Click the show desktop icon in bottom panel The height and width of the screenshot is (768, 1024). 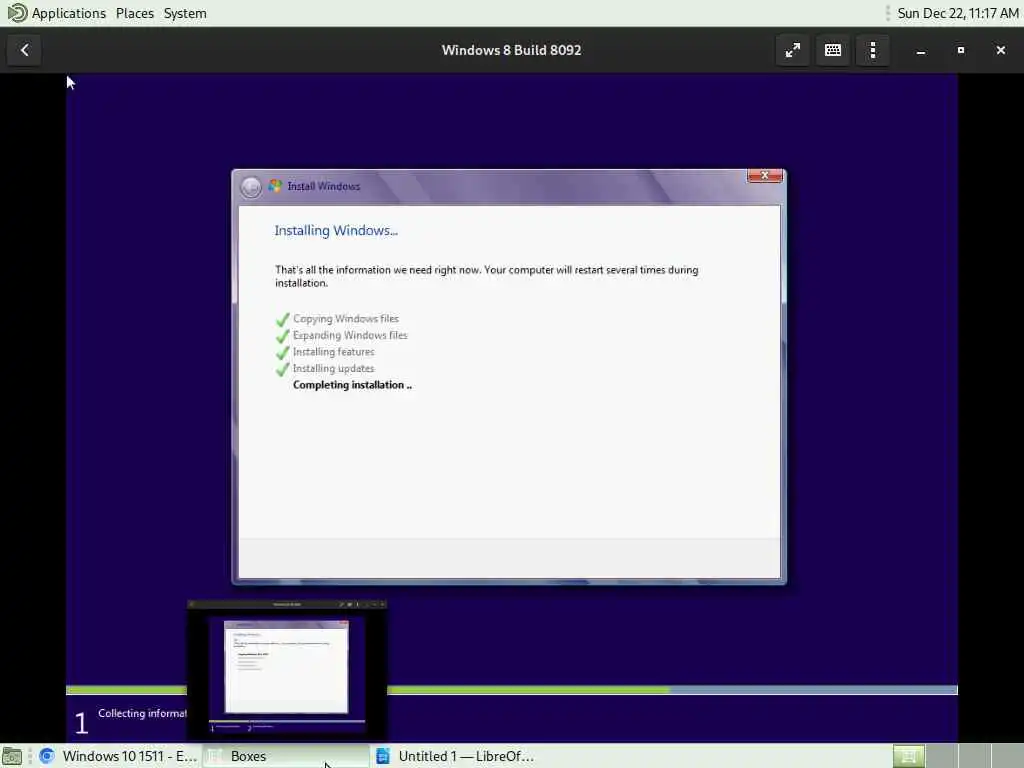point(12,757)
